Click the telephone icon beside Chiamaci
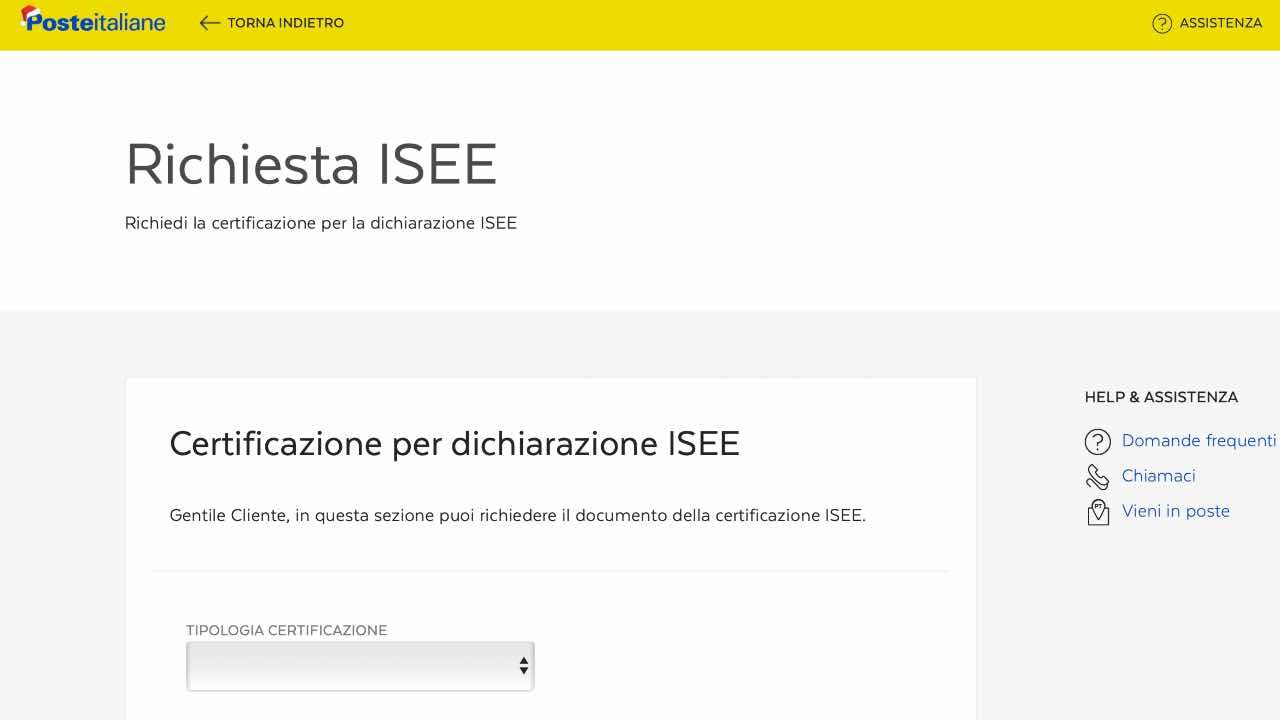 coord(1097,476)
